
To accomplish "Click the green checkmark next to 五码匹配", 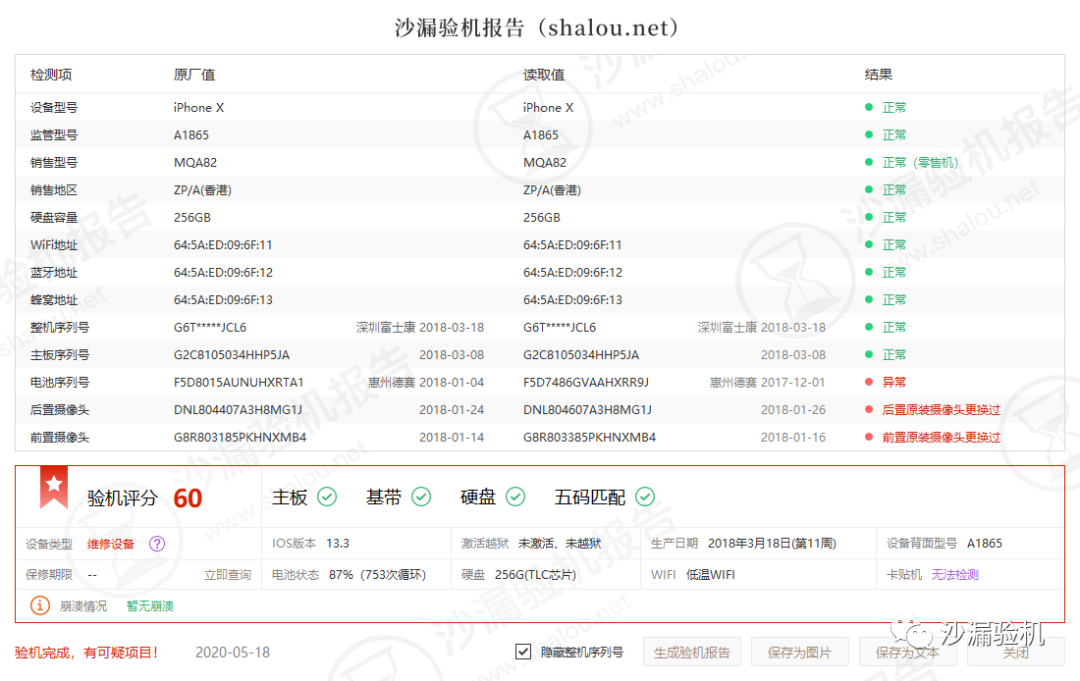I will [645, 496].
